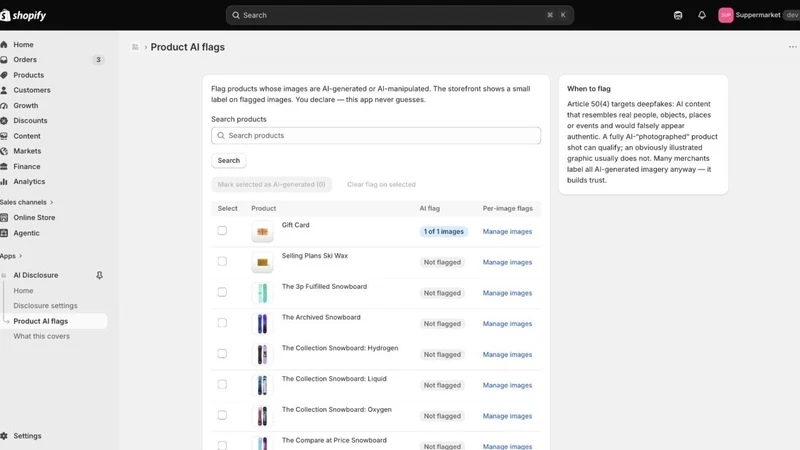
Task: Click the magnifier icon in top search
Action: [236, 15]
